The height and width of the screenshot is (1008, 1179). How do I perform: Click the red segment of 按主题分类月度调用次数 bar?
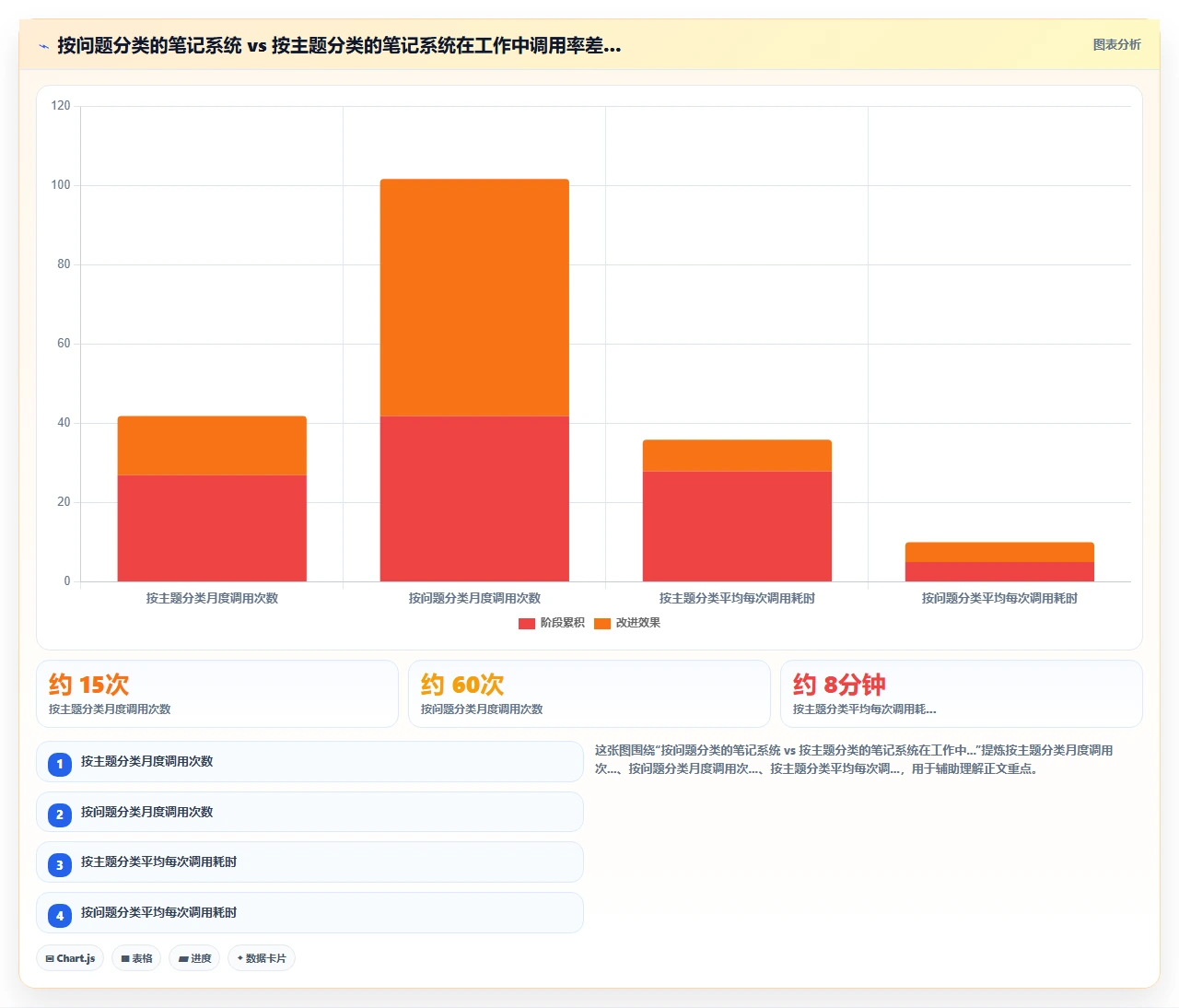tap(212, 528)
